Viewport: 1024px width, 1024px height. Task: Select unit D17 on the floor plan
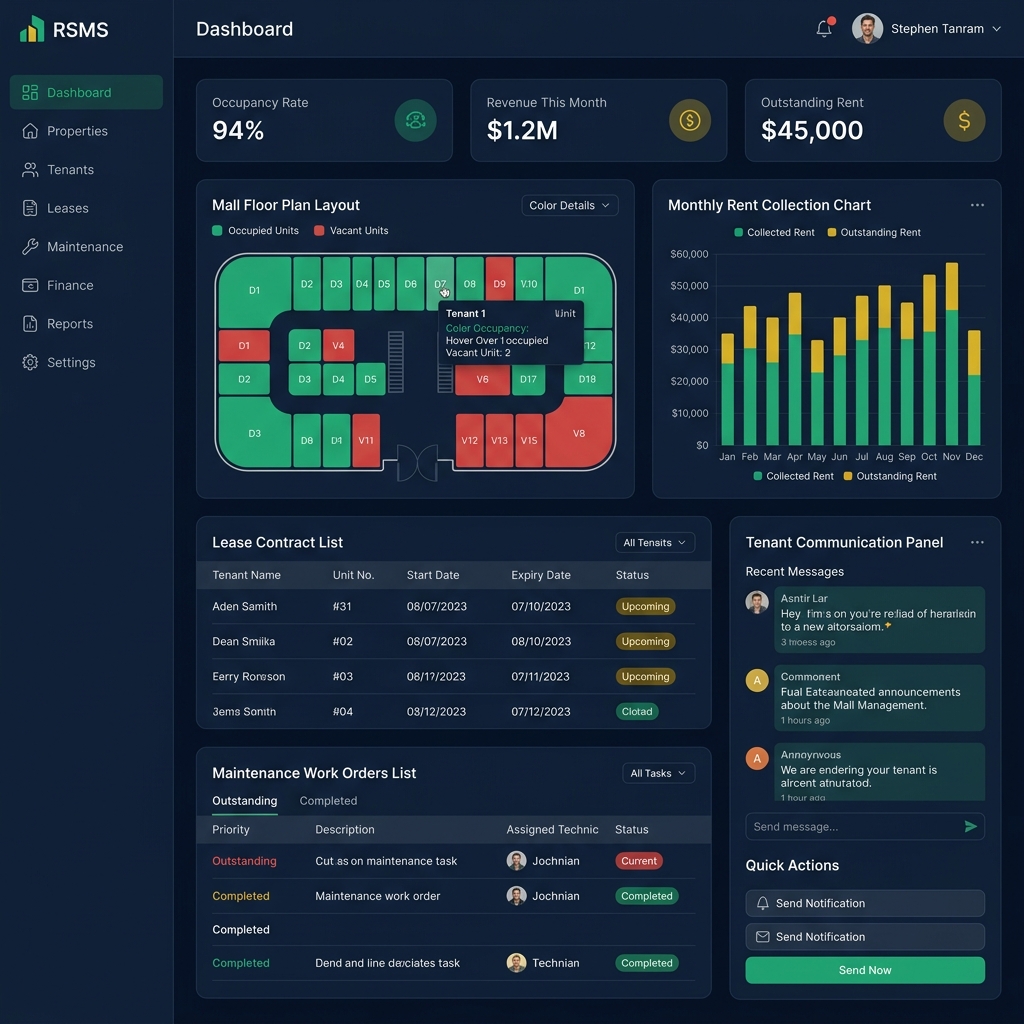[528, 379]
